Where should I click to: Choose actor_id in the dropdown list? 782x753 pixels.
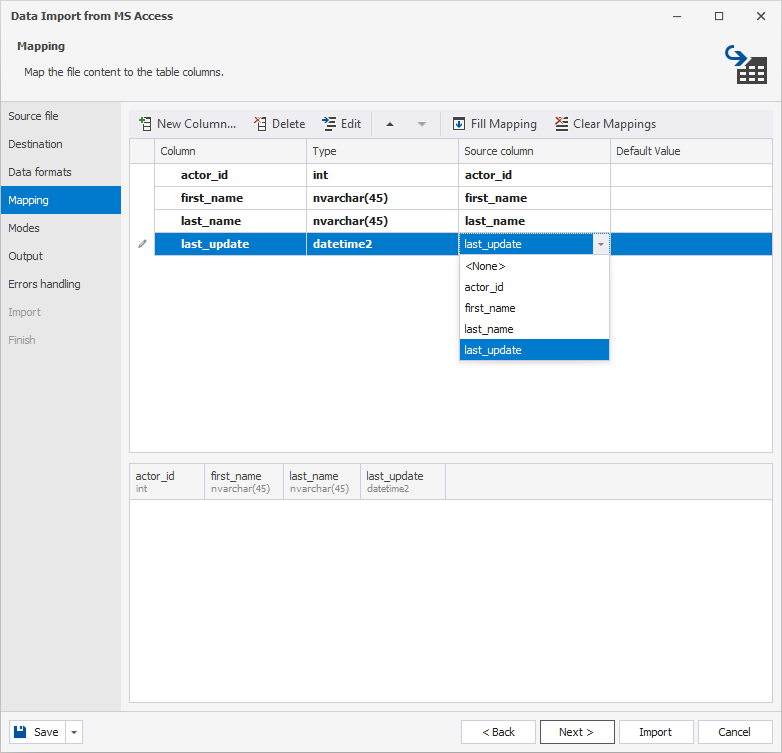pyautogui.click(x=534, y=287)
